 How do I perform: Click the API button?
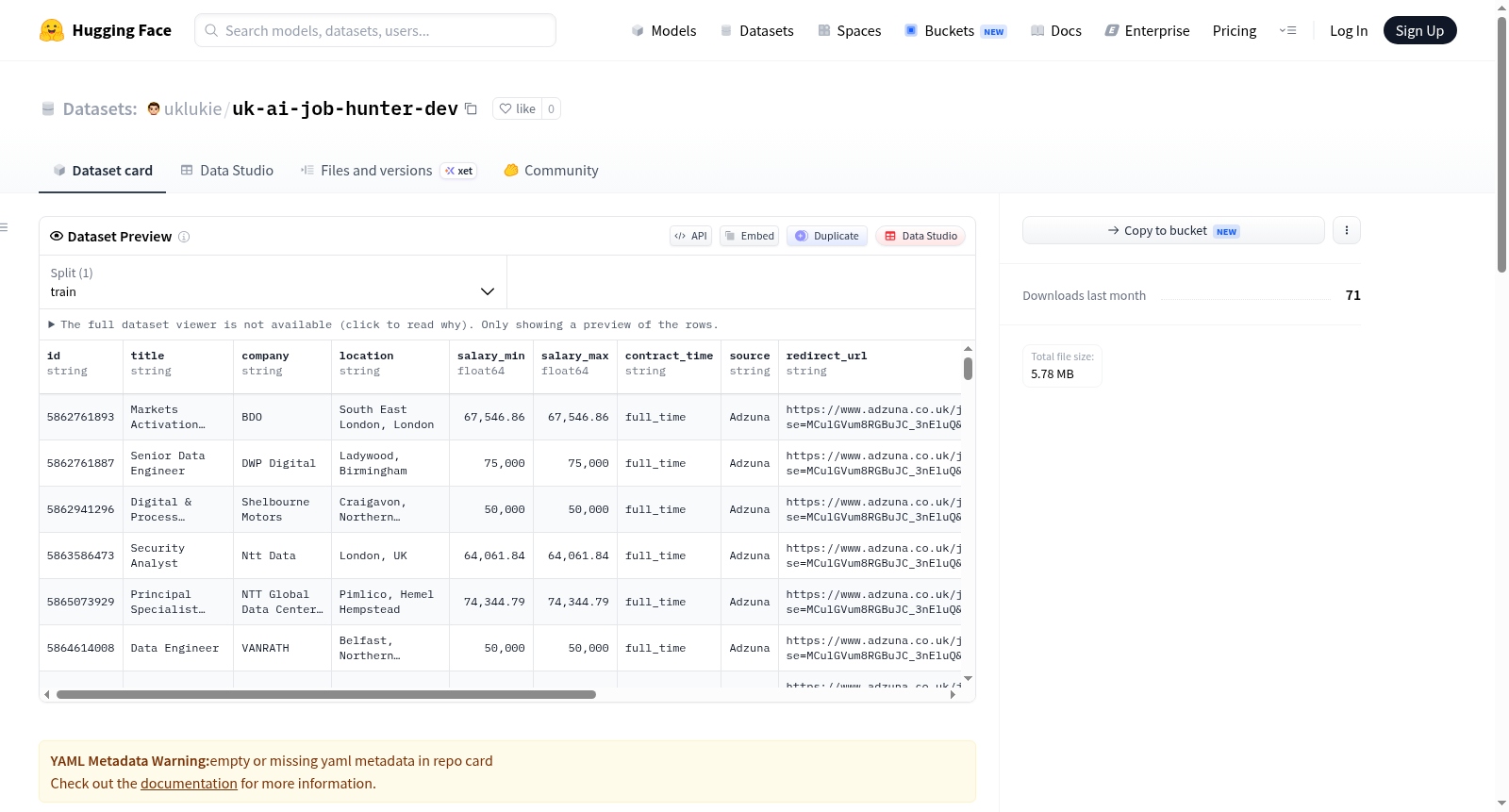pos(690,236)
